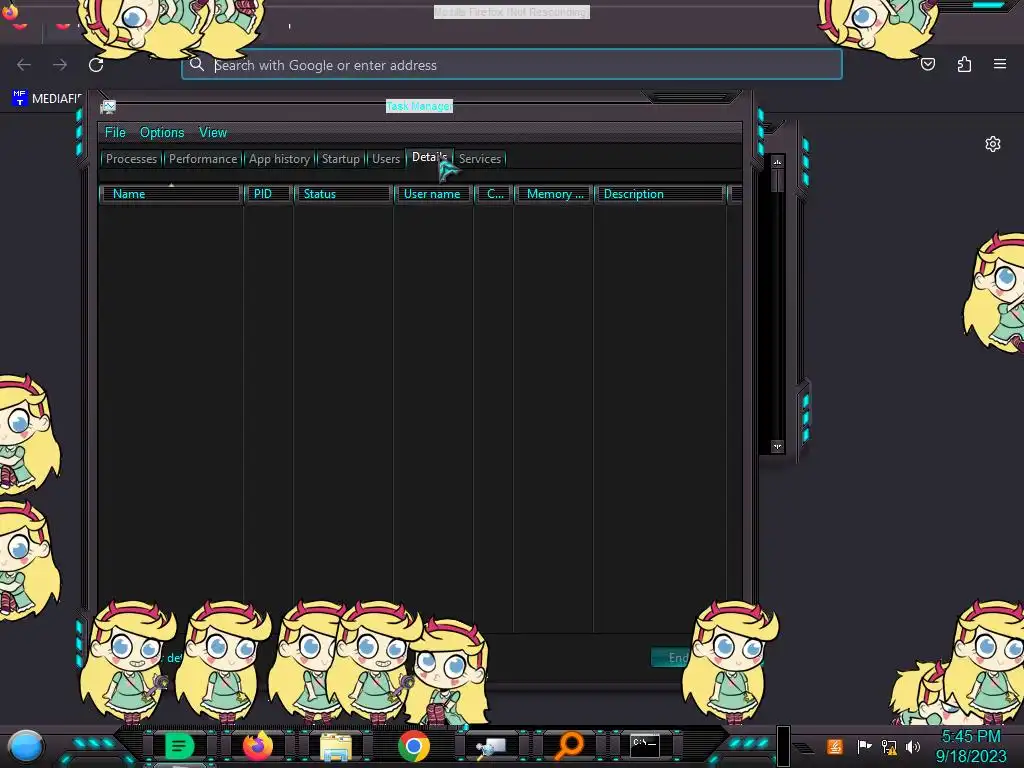
Task: Open Firefox from the taskbar
Action: (257, 746)
